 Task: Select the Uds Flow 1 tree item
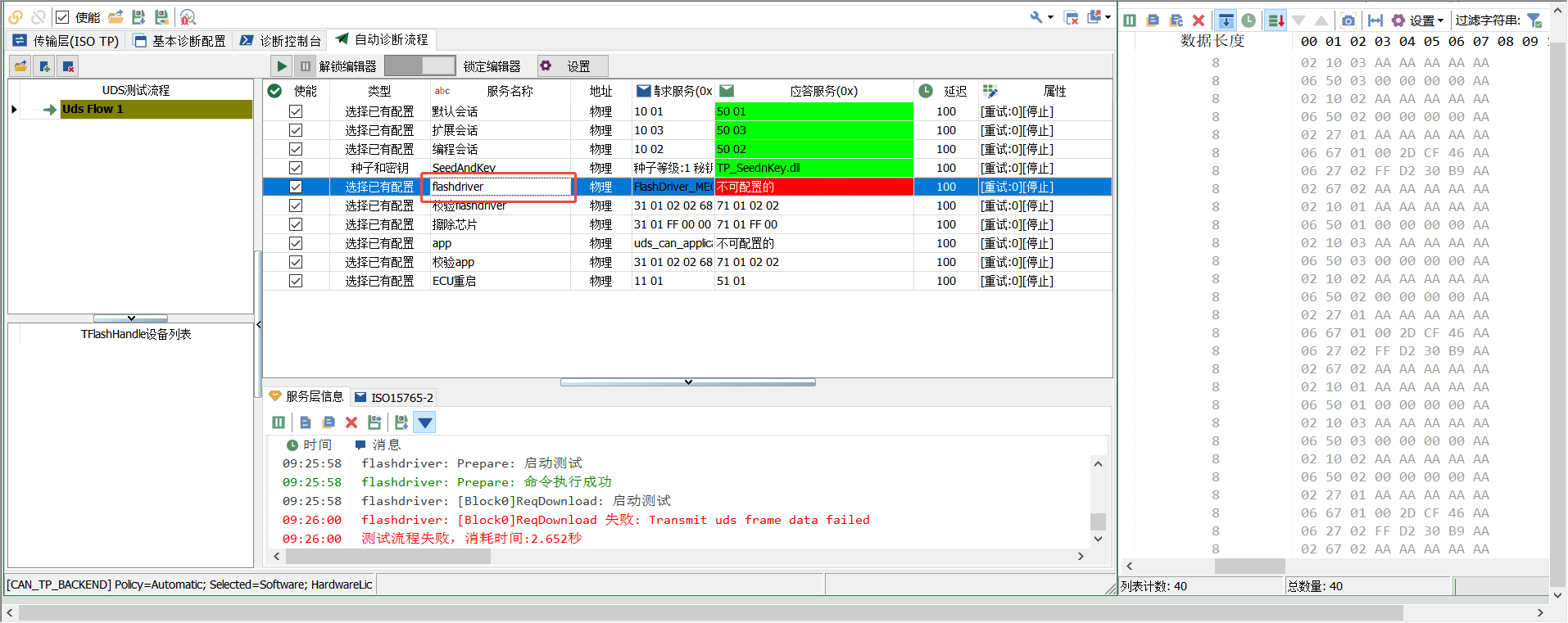pos(156,109)
